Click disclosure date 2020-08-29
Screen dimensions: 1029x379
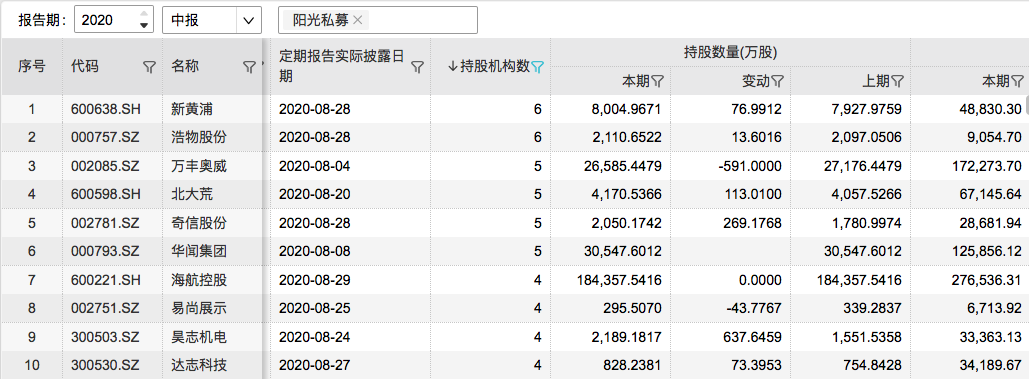point(315,280)
